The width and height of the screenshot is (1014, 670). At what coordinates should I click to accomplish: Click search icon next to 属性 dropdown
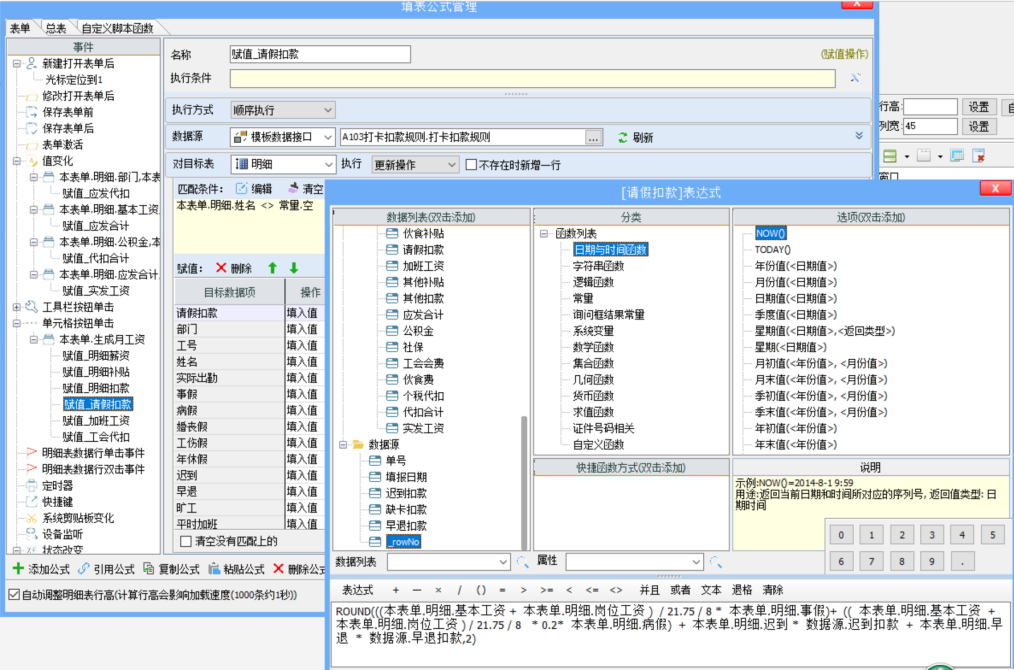(x=715, y=562)
